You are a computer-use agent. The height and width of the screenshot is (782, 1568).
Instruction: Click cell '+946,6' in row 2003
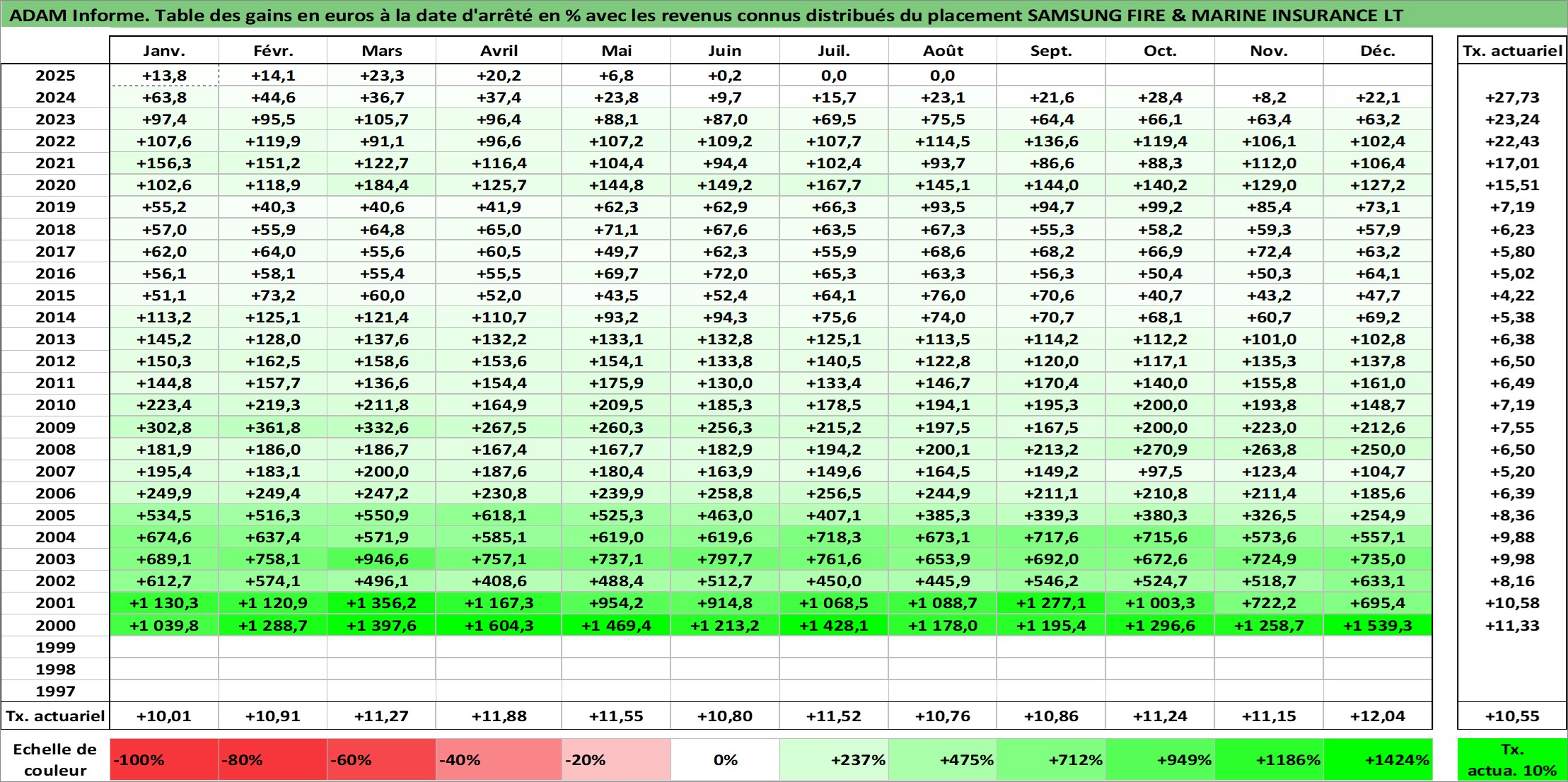[382, 559]
